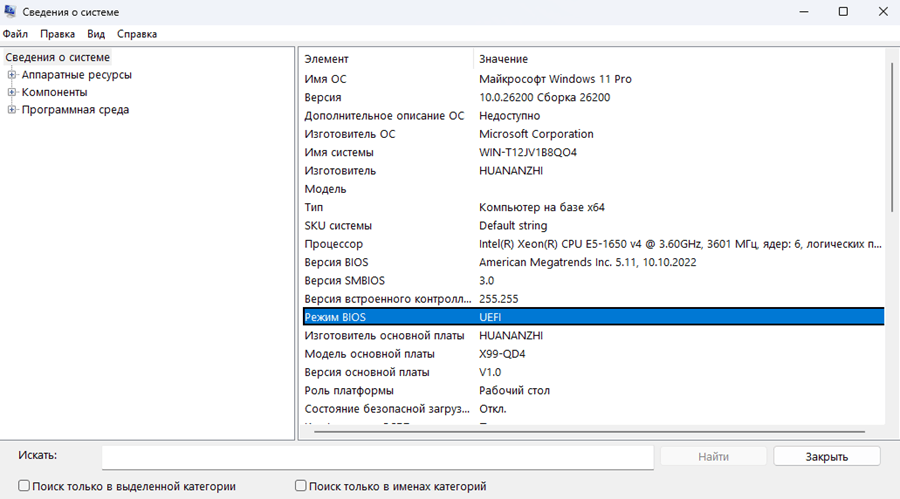Select the Изготовитель основной платы row
This screenshot has width=900, height=499.
[x=593, y=335]
